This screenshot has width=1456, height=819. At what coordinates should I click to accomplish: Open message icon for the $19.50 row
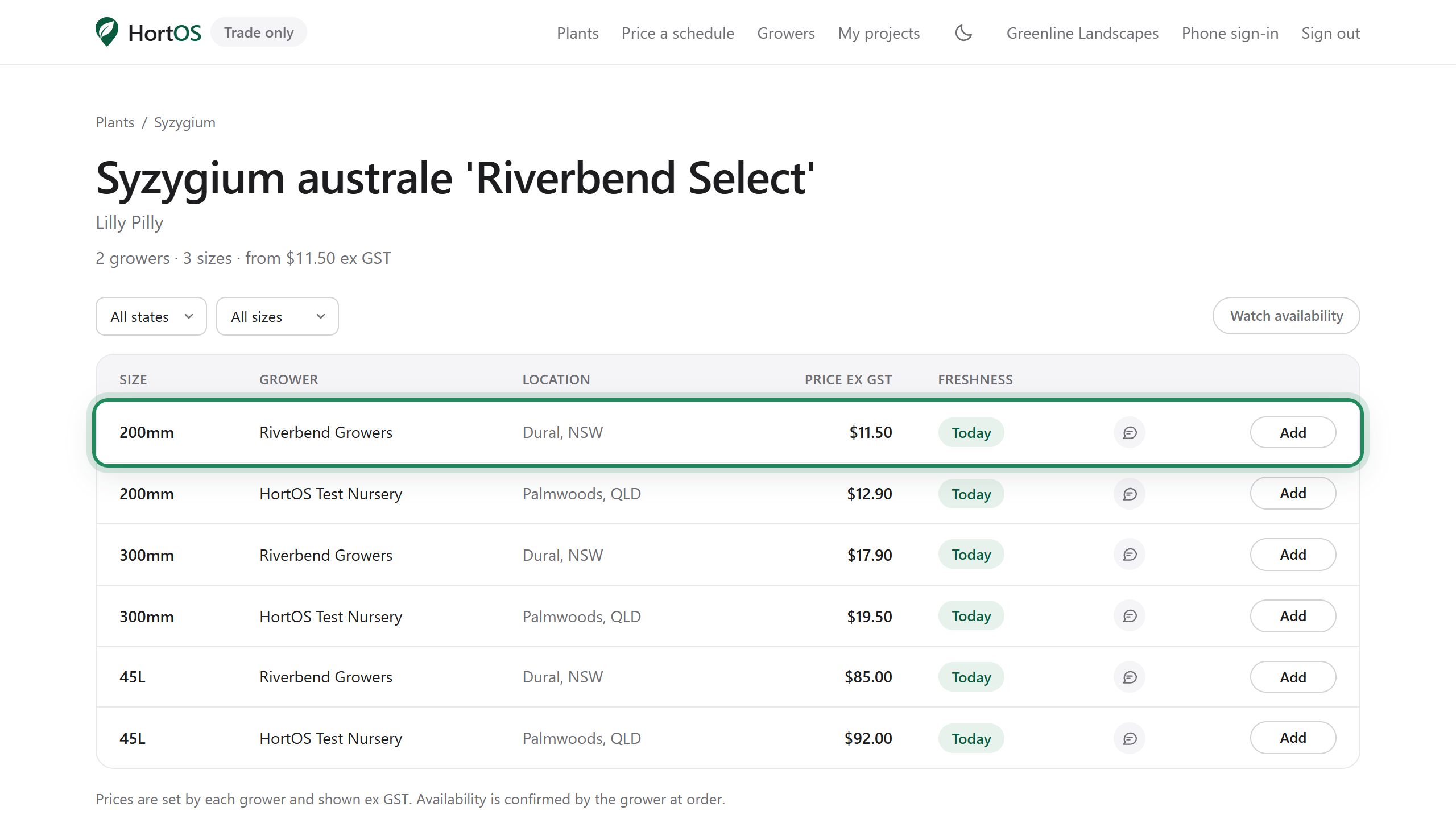(1130, 616)
